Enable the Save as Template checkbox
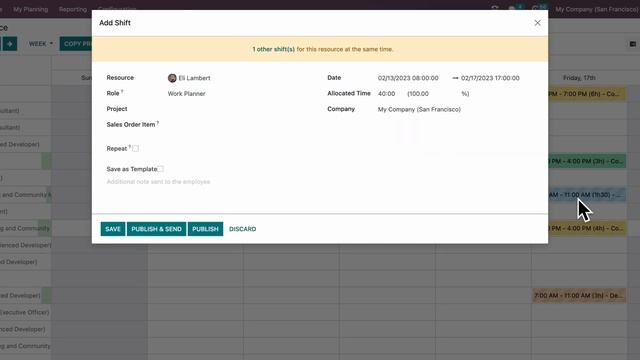 pyautogui.click(x=160, y=169)
